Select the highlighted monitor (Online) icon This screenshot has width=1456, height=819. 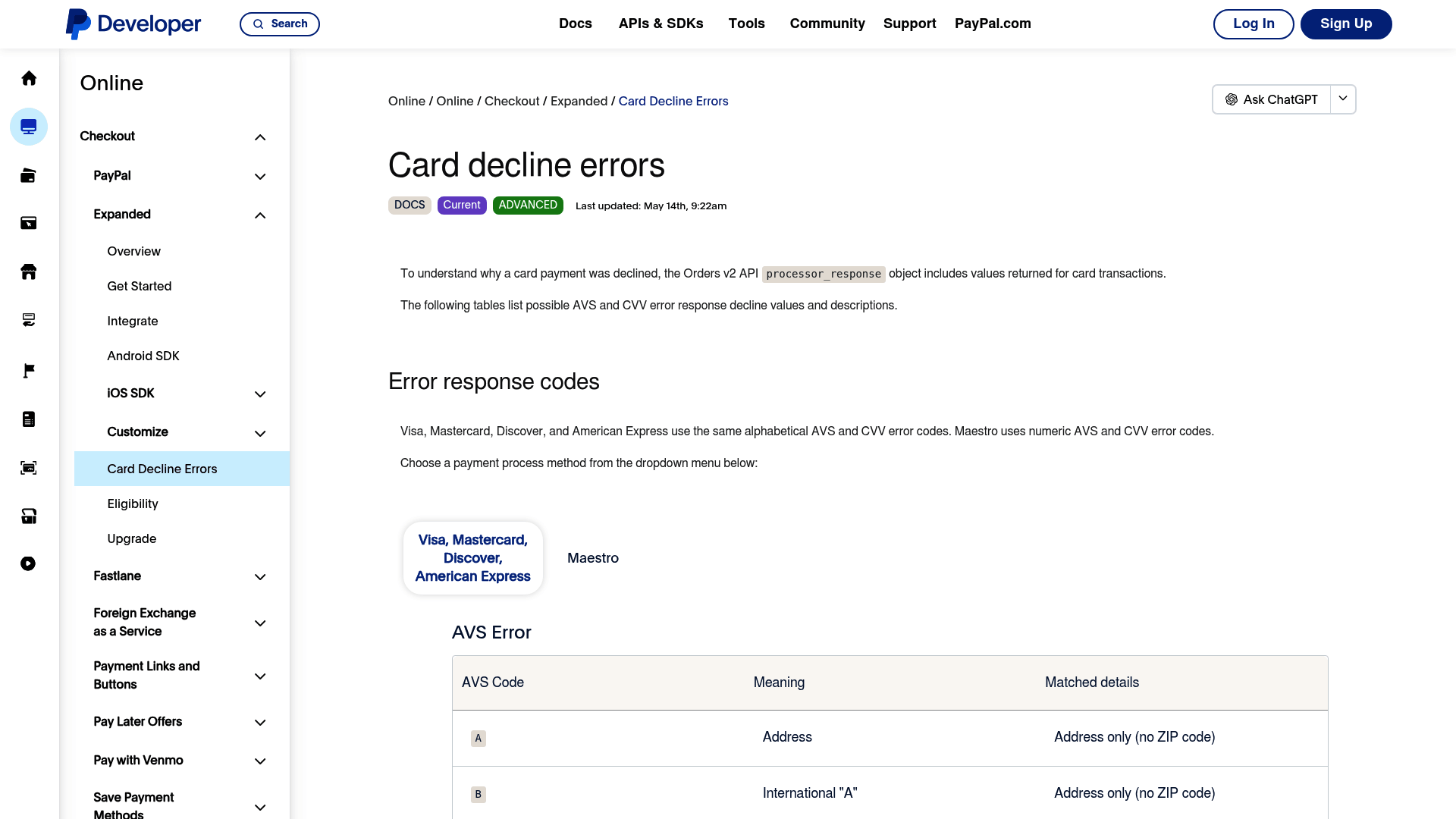[29, 127]
